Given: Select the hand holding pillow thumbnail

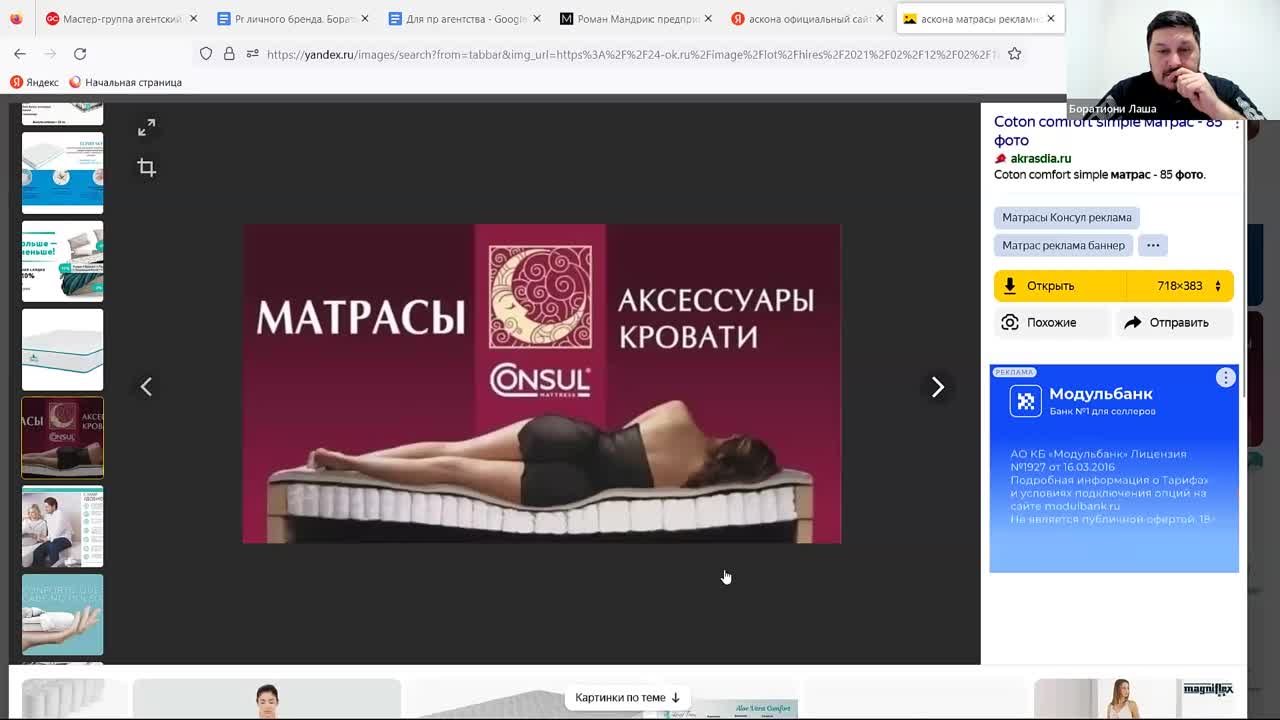Looking at the screenshot, I should tap(62, 614).
